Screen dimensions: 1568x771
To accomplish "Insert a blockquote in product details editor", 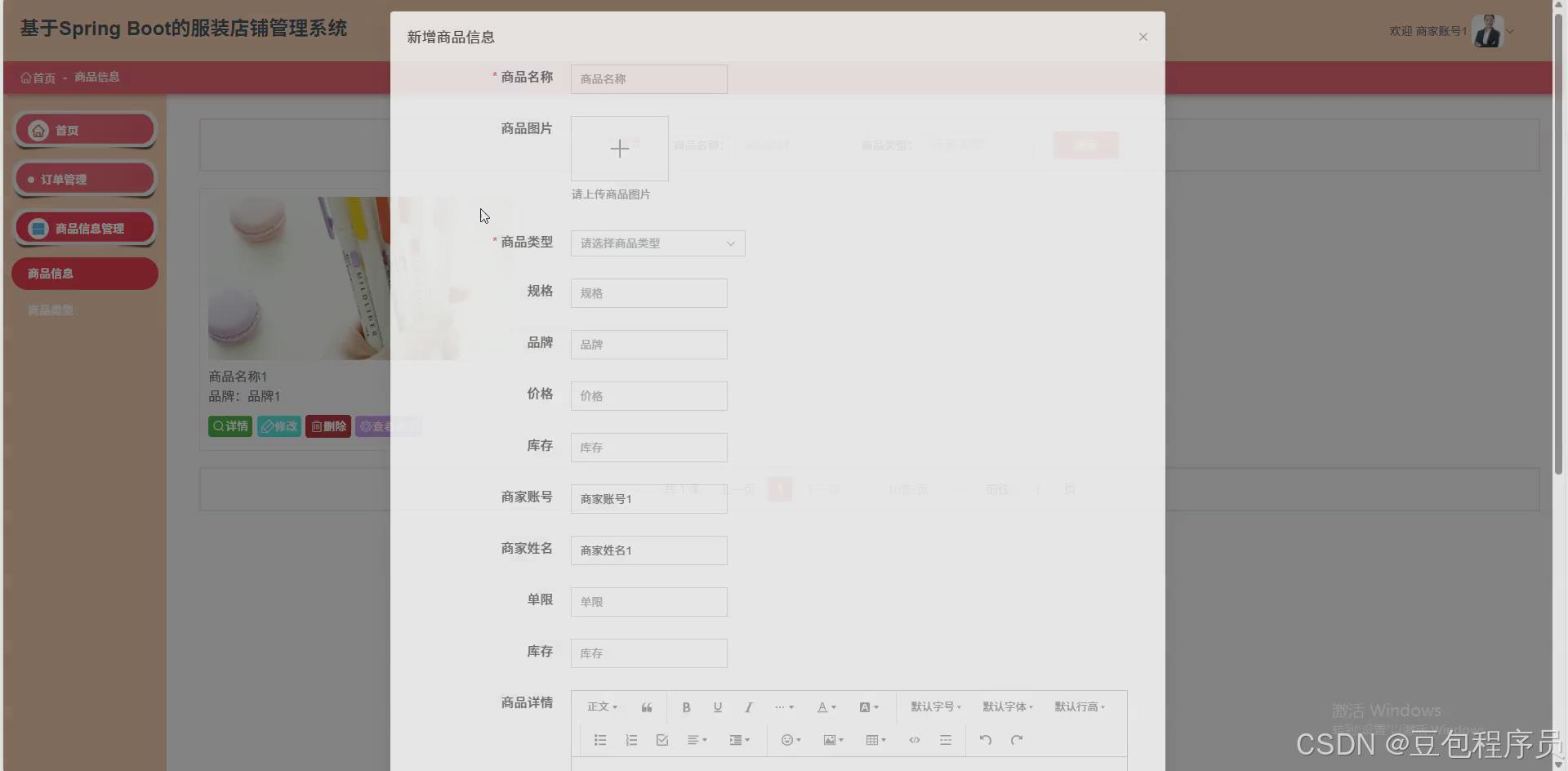I will coord(647,706).
